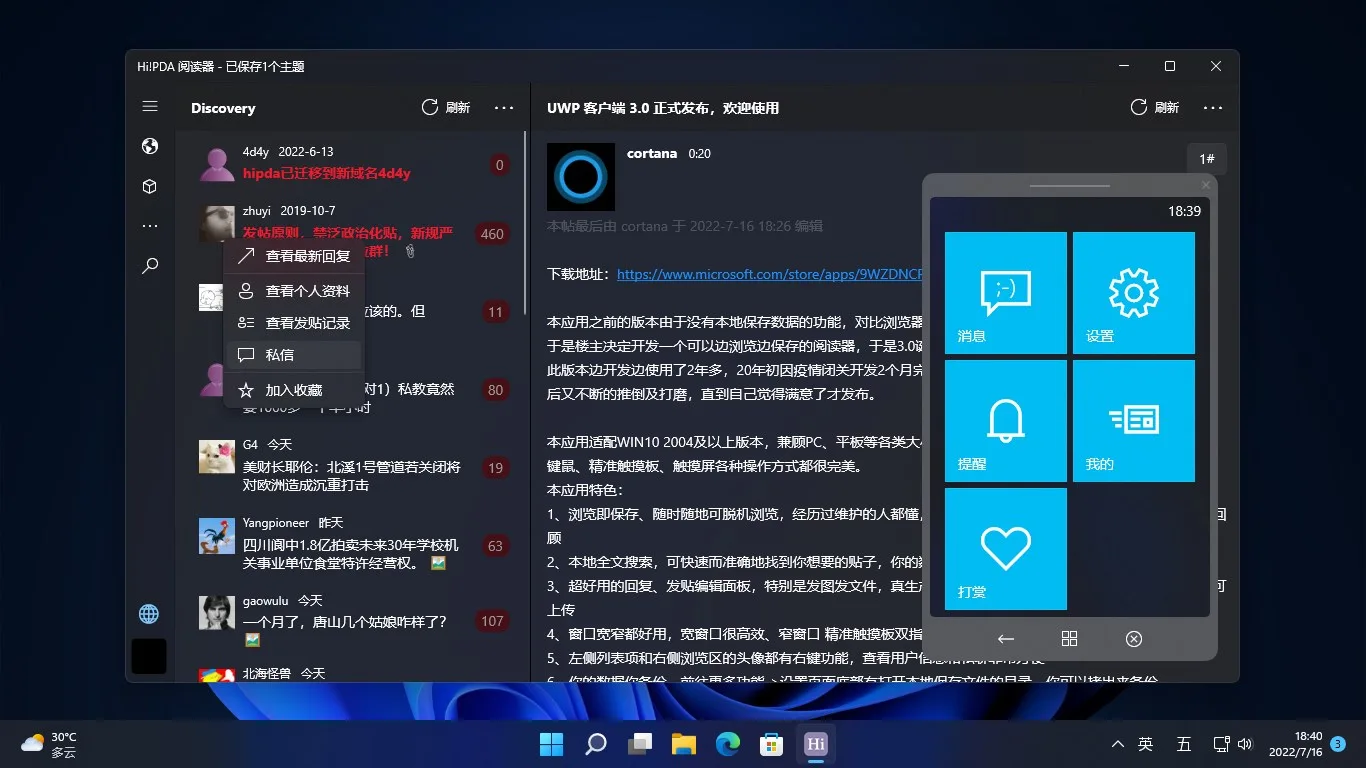Click reply count 80 badge
The height and width of the screenshot is (768, 1366).
tap(495, 390)
